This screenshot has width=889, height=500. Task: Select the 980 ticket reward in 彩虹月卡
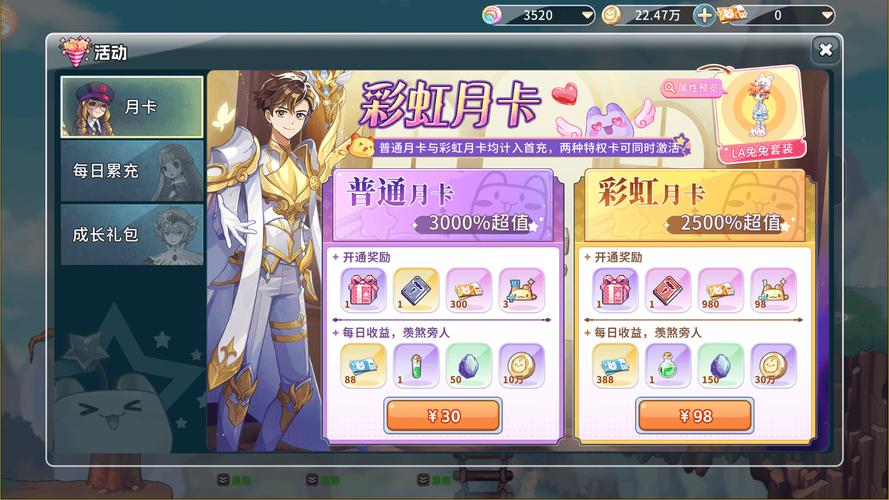[721, 290]
